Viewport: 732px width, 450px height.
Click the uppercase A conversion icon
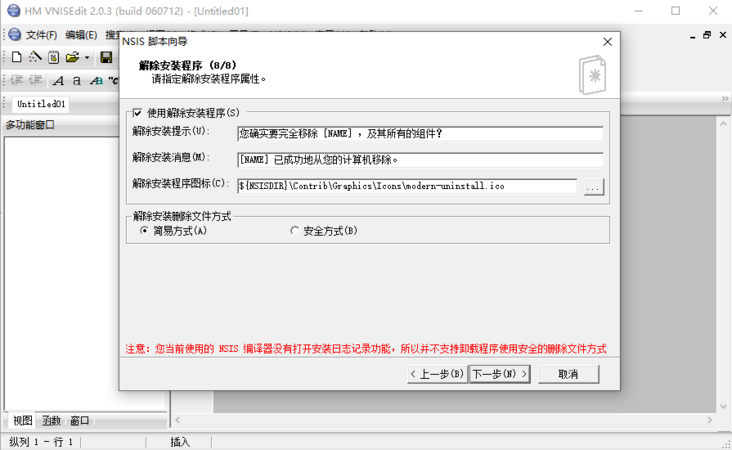(58, 81)
